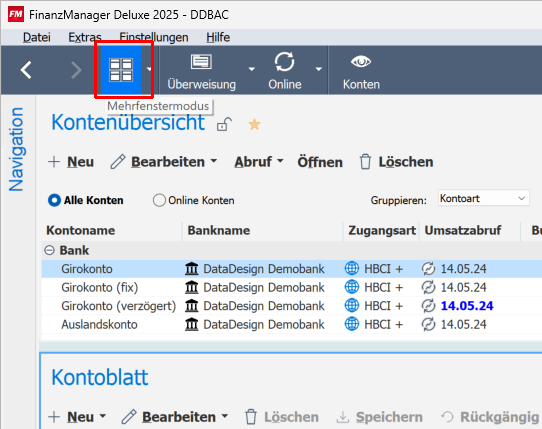Open the Gruppieren Kontoart combo box
Image resolution: width=542 pixels, height=429 pixels.
tap(484, 198)
